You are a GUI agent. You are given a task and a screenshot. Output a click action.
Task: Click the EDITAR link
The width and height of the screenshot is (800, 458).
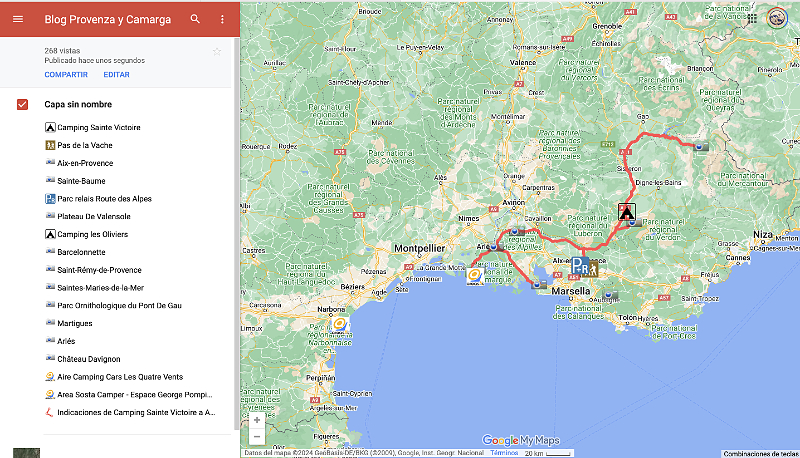116,74
